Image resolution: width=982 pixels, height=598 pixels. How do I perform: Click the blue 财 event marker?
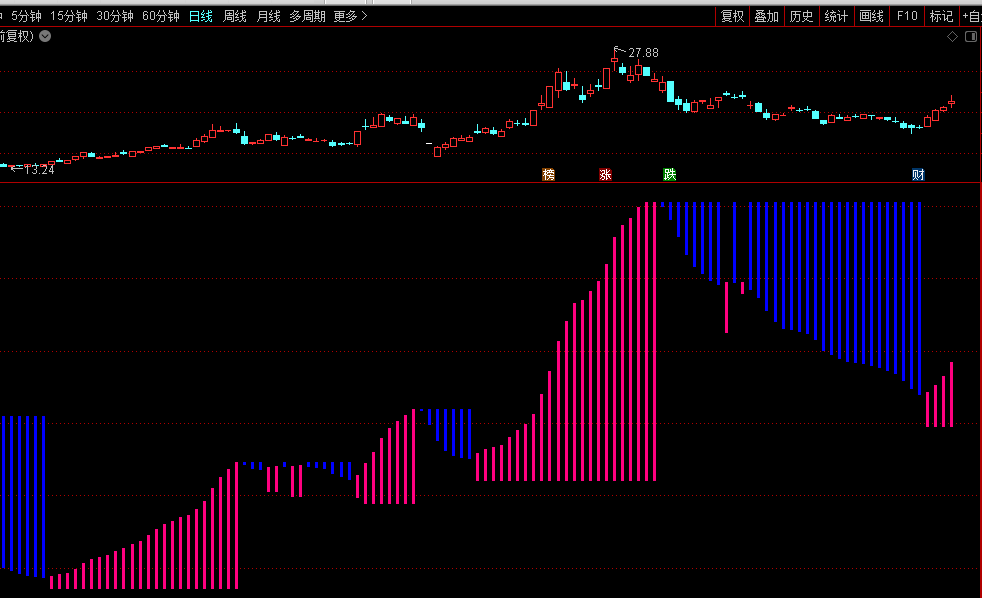(918, 174)
